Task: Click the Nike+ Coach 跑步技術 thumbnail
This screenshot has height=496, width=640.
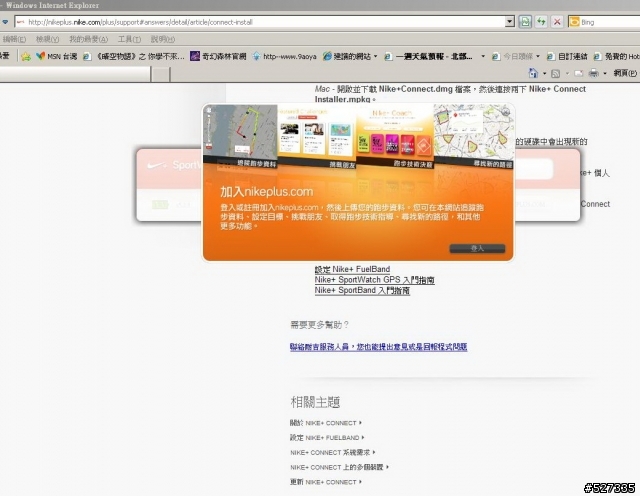Action: point(395,135)
